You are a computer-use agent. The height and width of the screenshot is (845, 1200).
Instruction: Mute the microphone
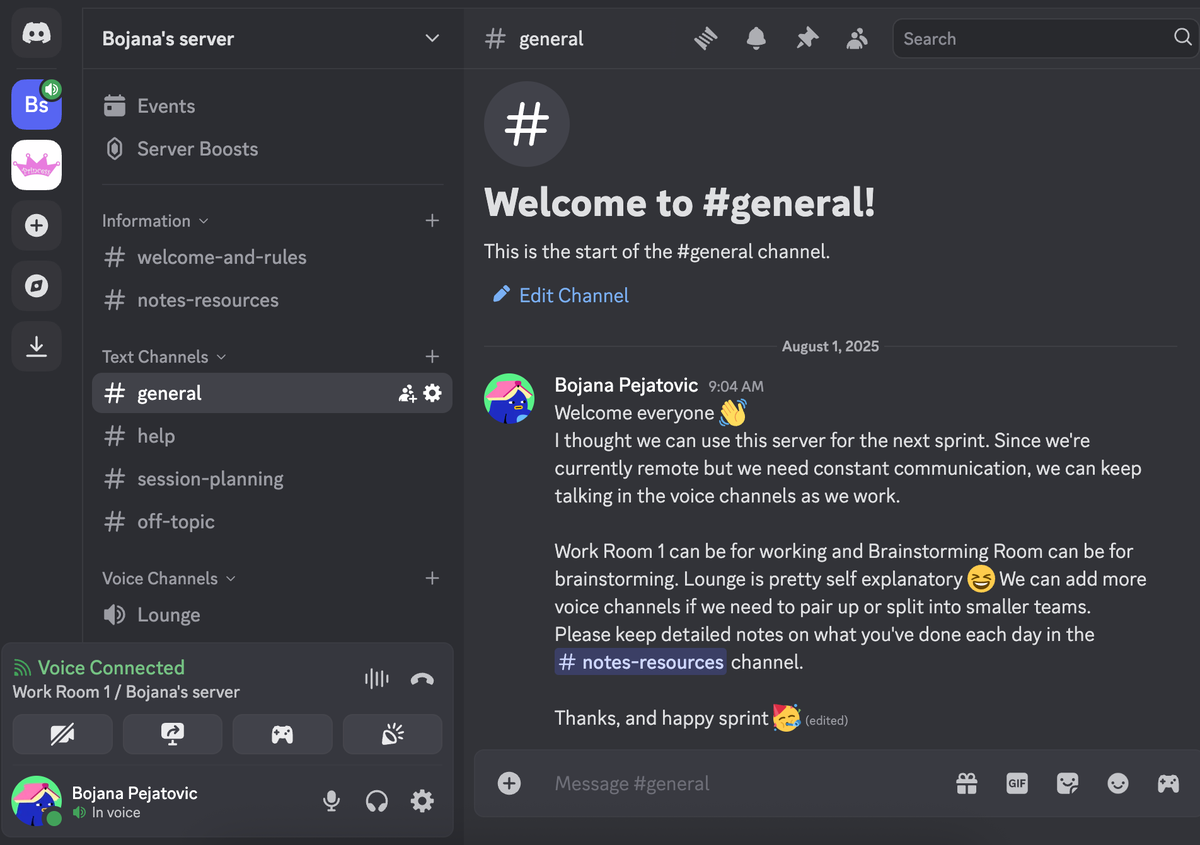(x=331, y=801)
